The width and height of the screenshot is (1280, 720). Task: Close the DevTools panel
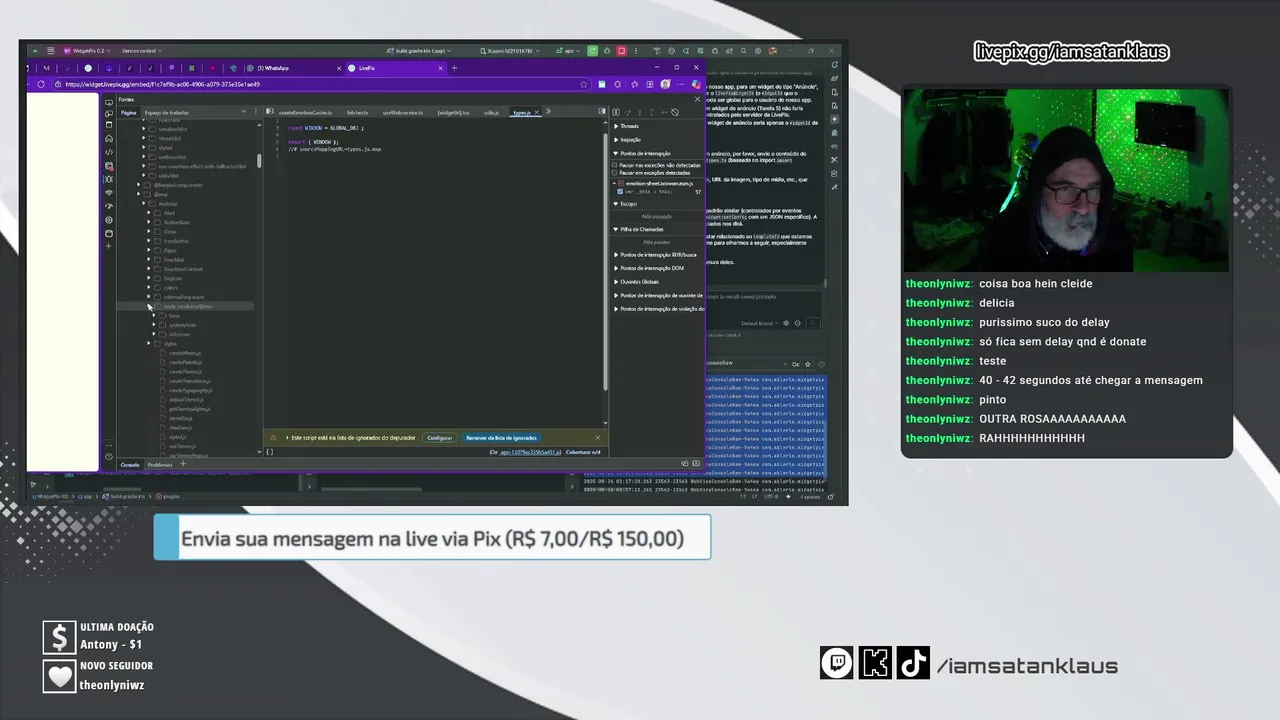[x=697, y=99]
